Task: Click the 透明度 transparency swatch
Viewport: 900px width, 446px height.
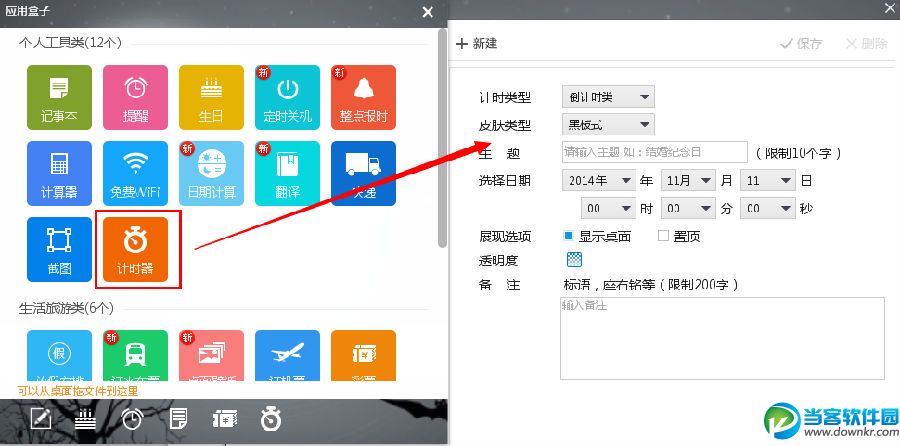Action: [574, 259]
